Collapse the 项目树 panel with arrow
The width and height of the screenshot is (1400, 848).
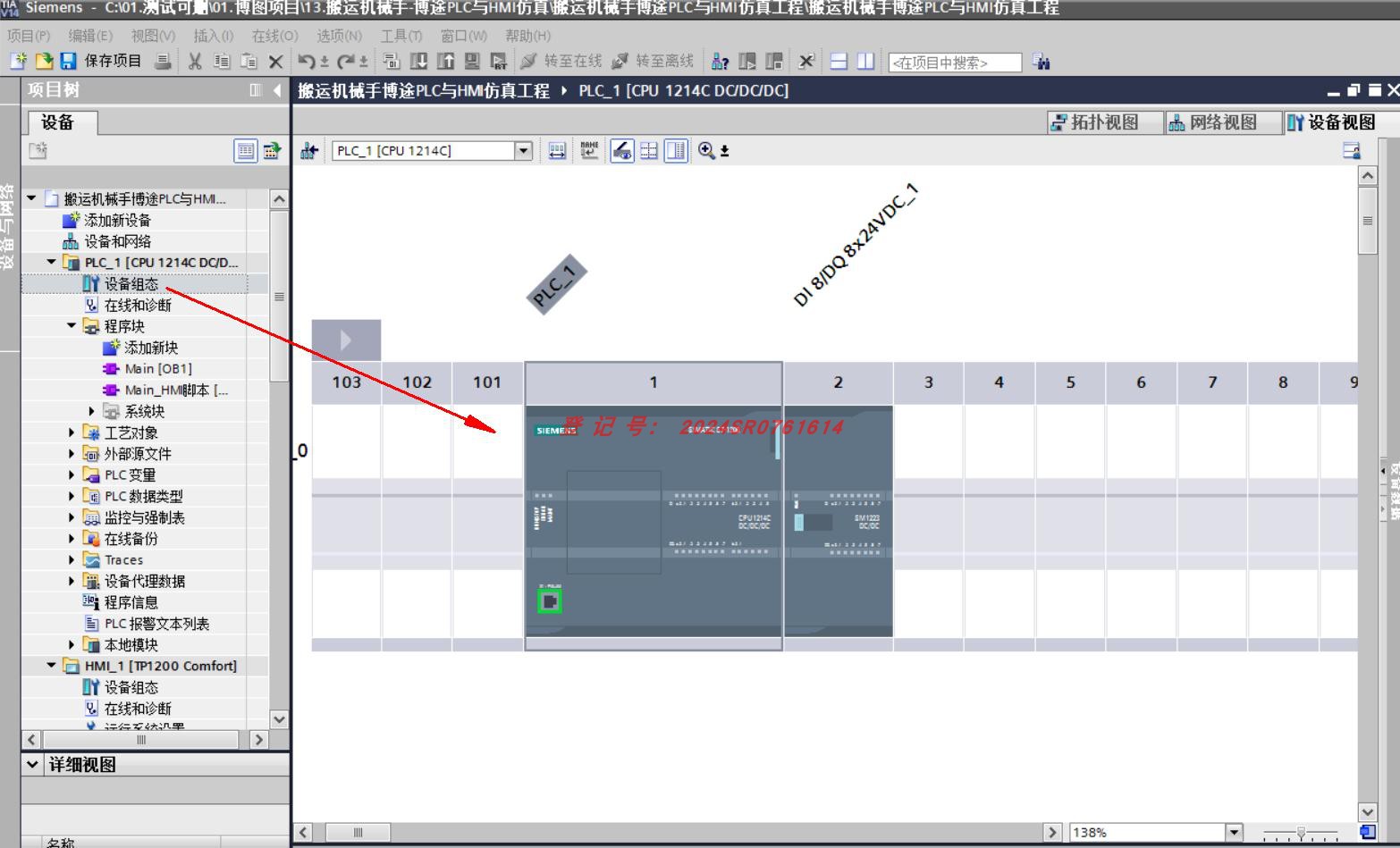pyautogui.click(x=277, y=90)
